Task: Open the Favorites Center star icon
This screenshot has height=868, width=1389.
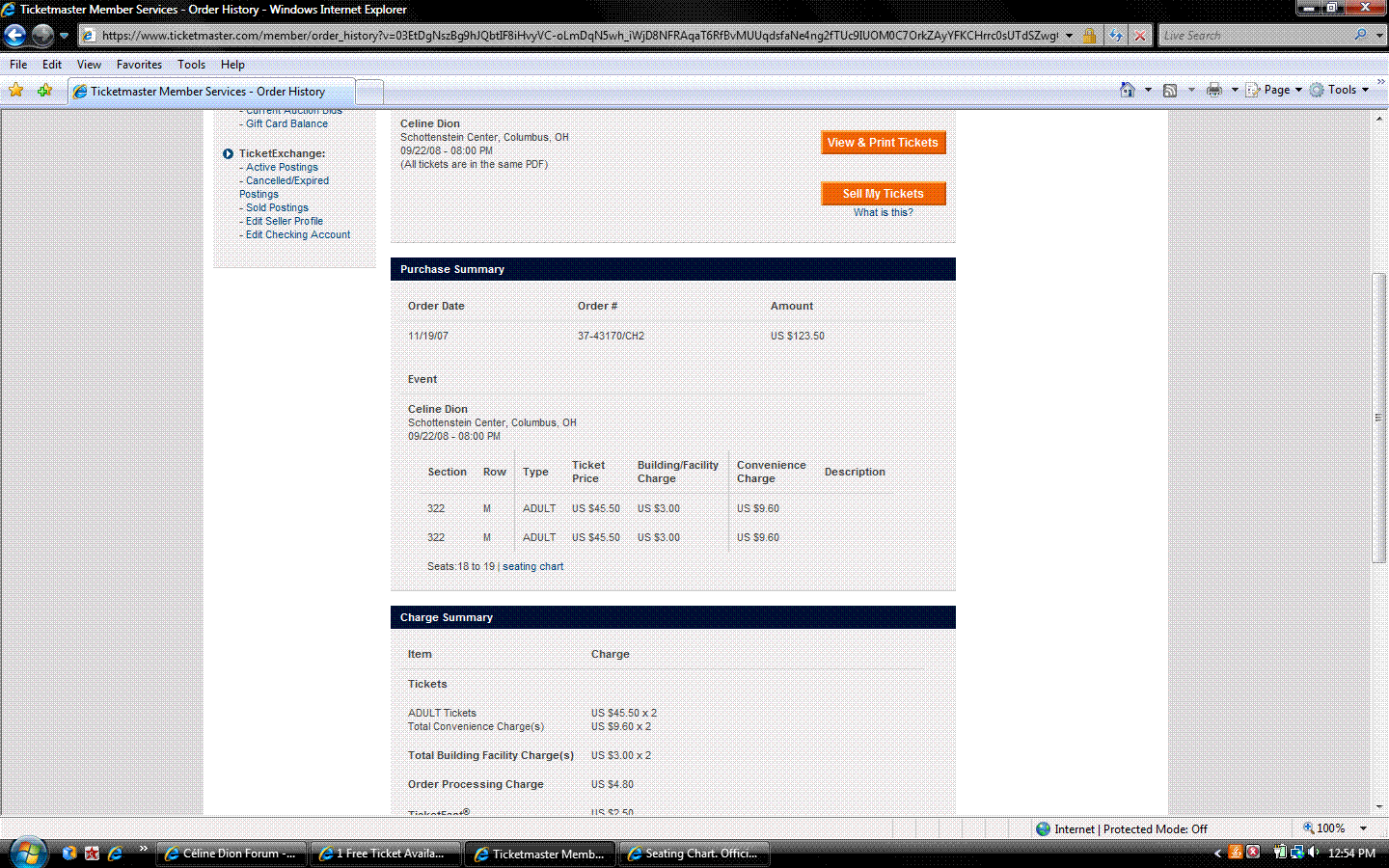Action: pyautogui.click(x=16, y=91)
